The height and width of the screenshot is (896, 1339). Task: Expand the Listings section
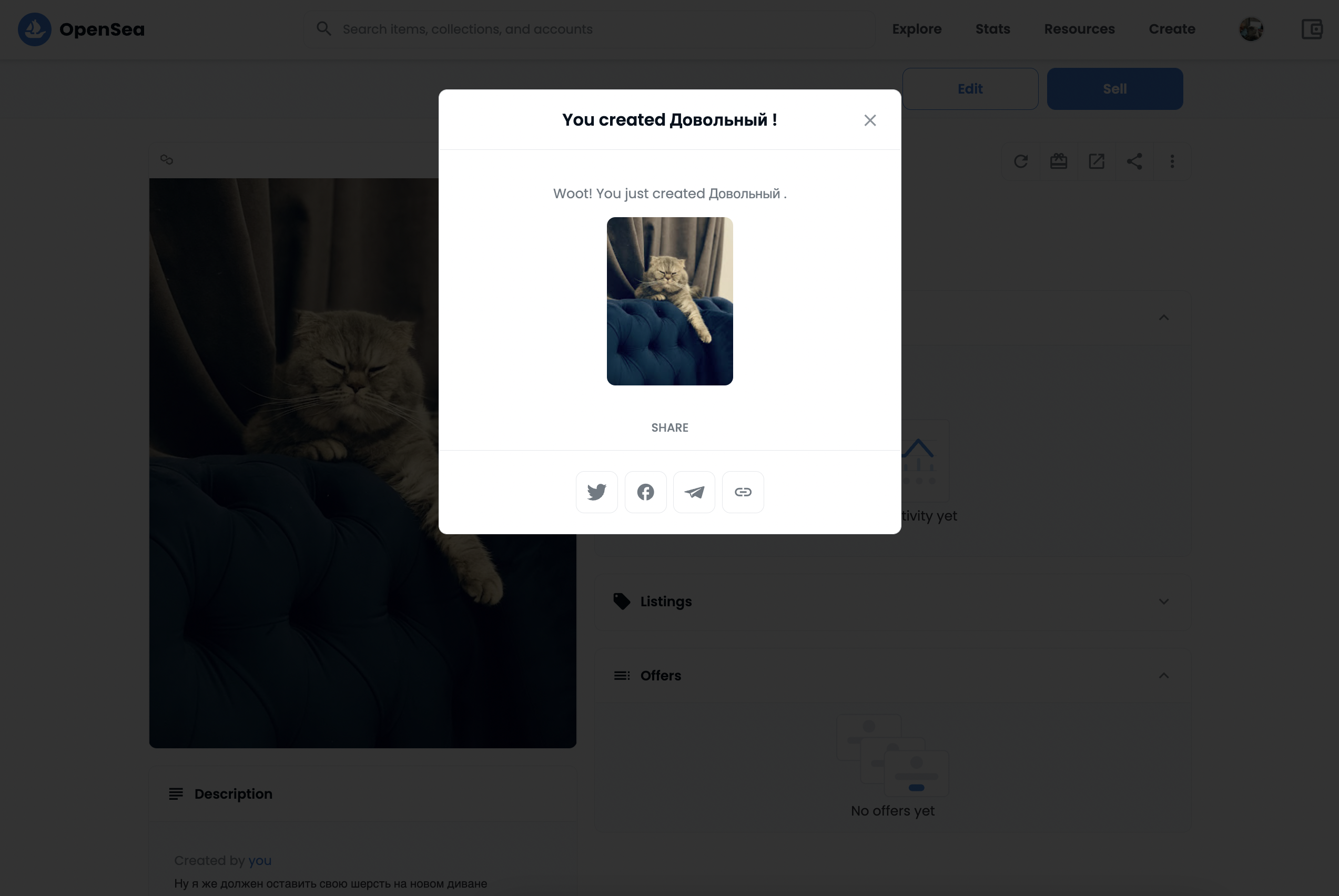click(x=1163, y=601)
